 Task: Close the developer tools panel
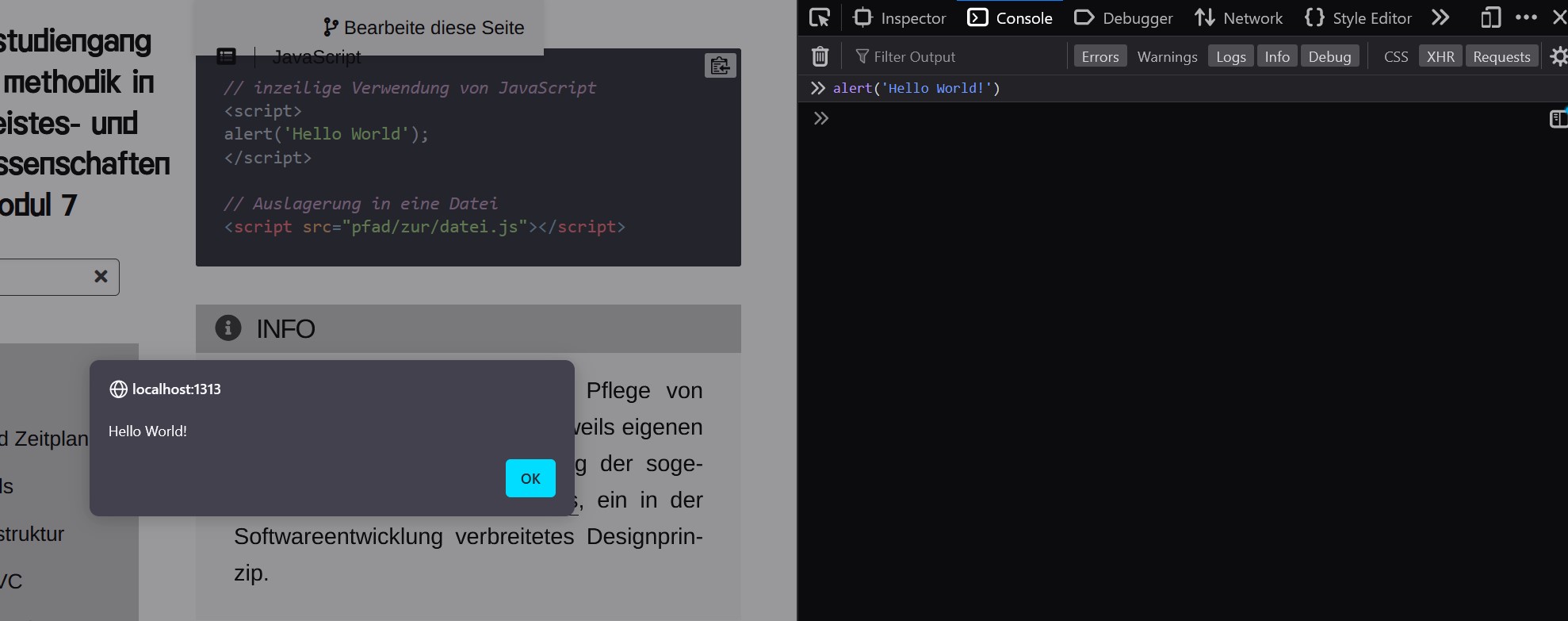pos(1558,17)
